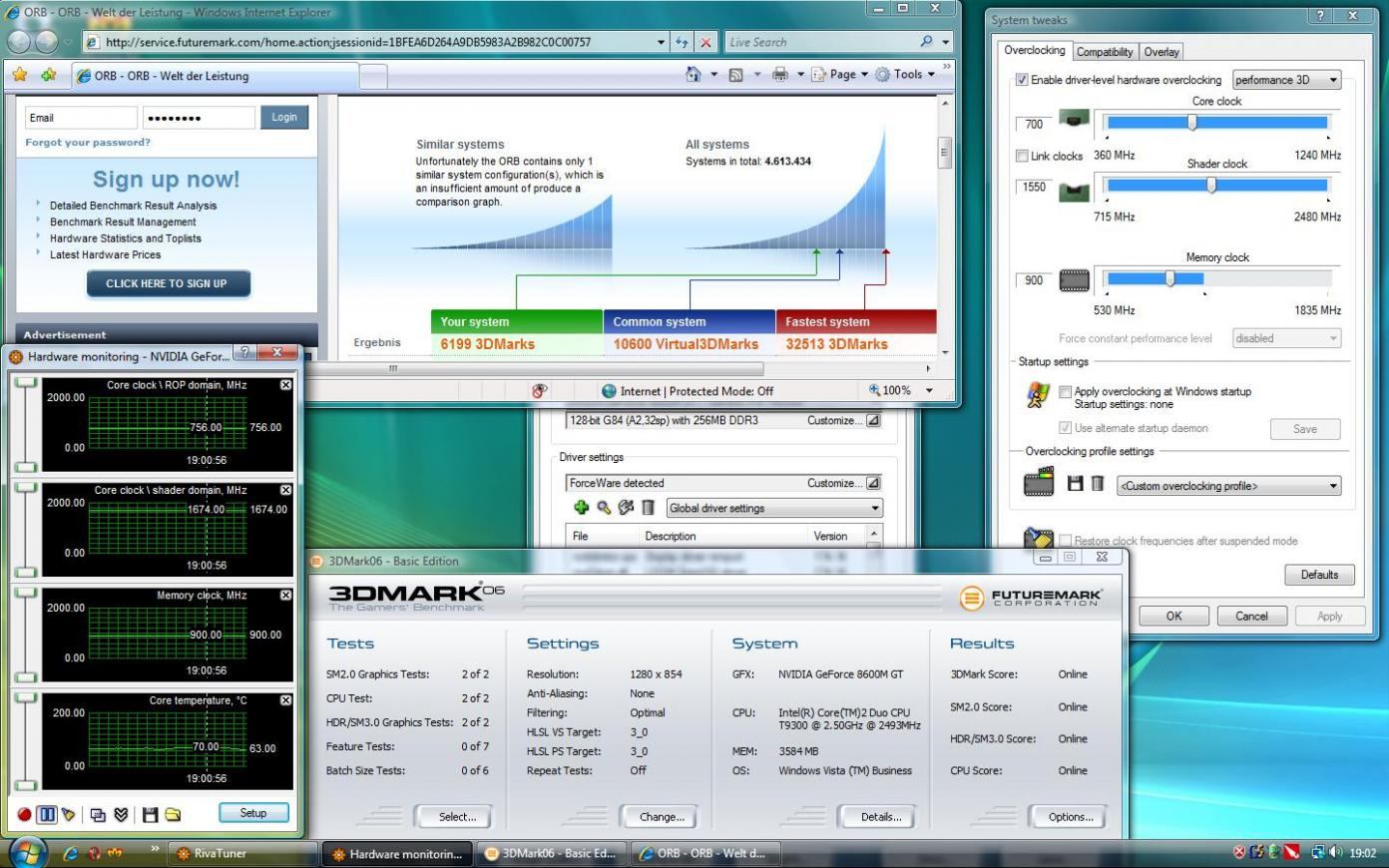The image size is (1389, 868).
Task: Switch to the Compatibility tab
Action: [1105, 52]
